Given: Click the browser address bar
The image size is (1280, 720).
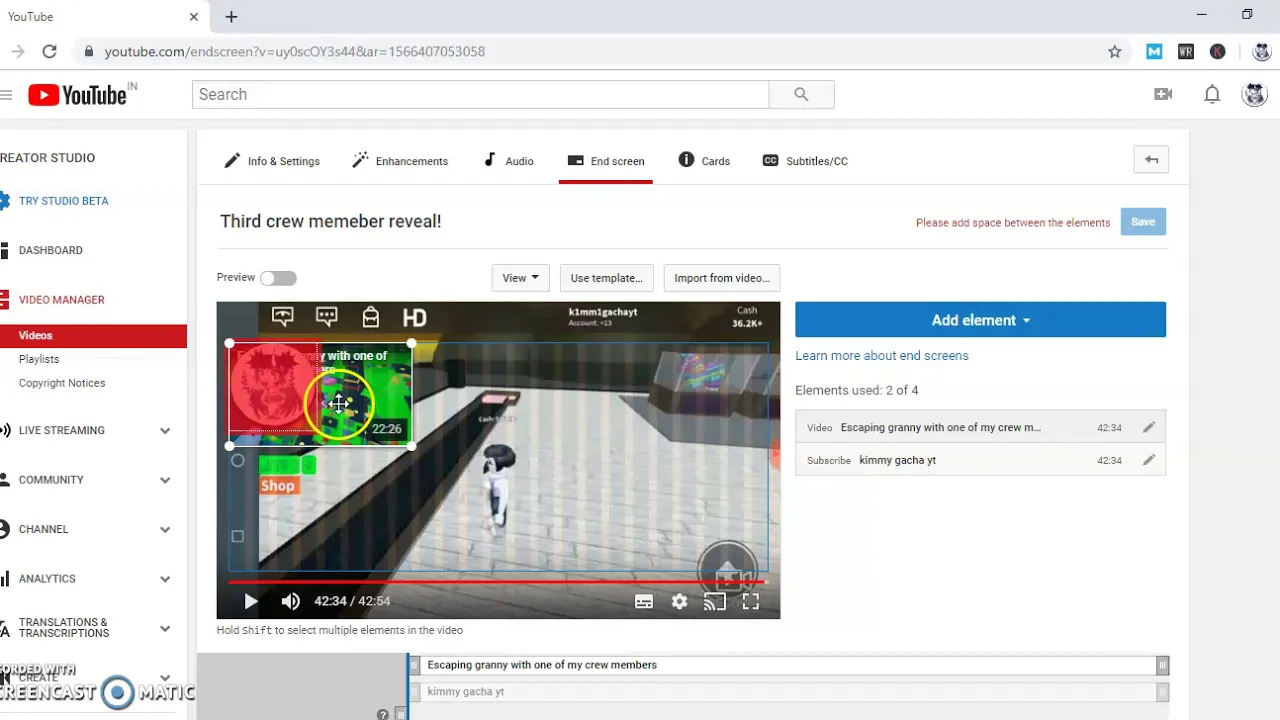Looking at the screenshot, I should coord(590,51).
